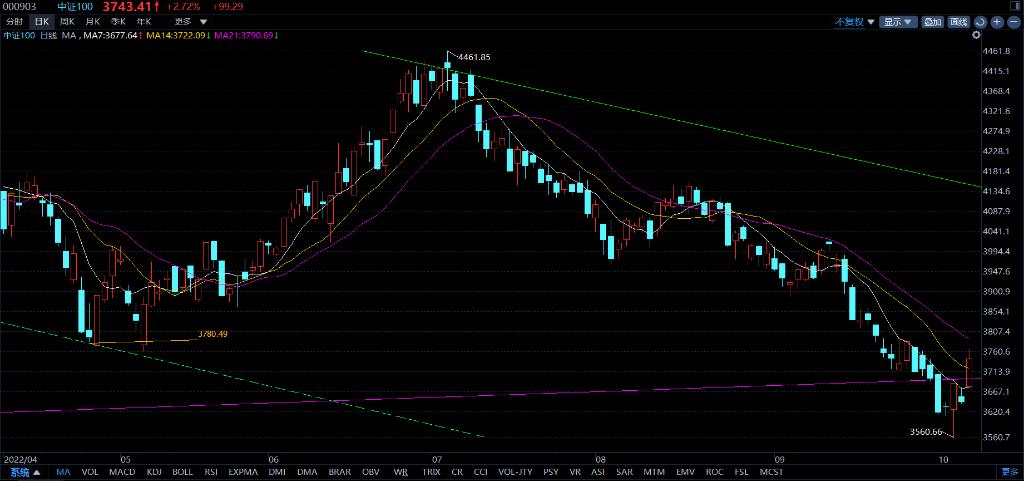
Task: Click the 画线 draw line button
Action: point(958,21)
